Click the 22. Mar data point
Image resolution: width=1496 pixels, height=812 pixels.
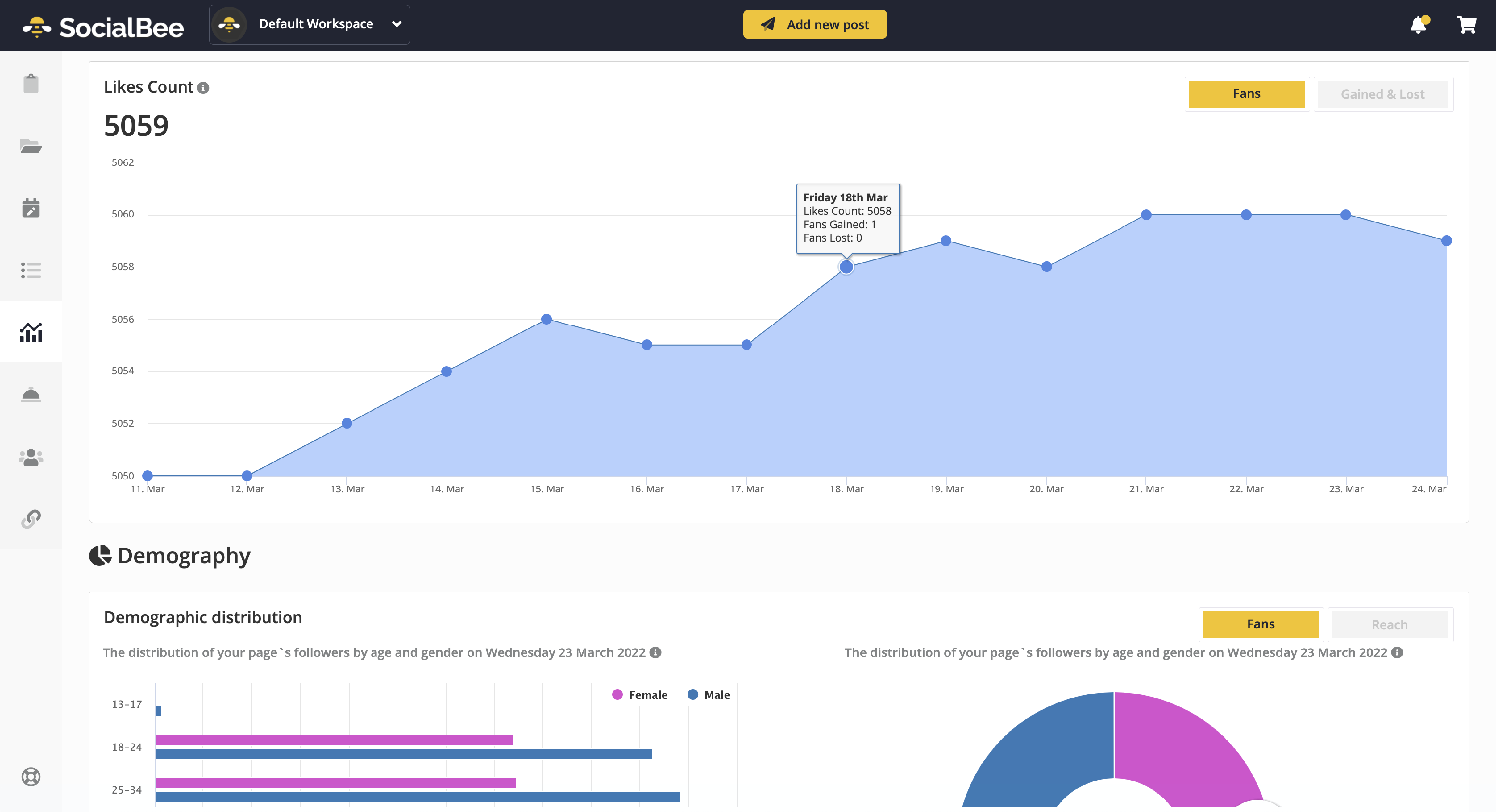(1246, 215)
